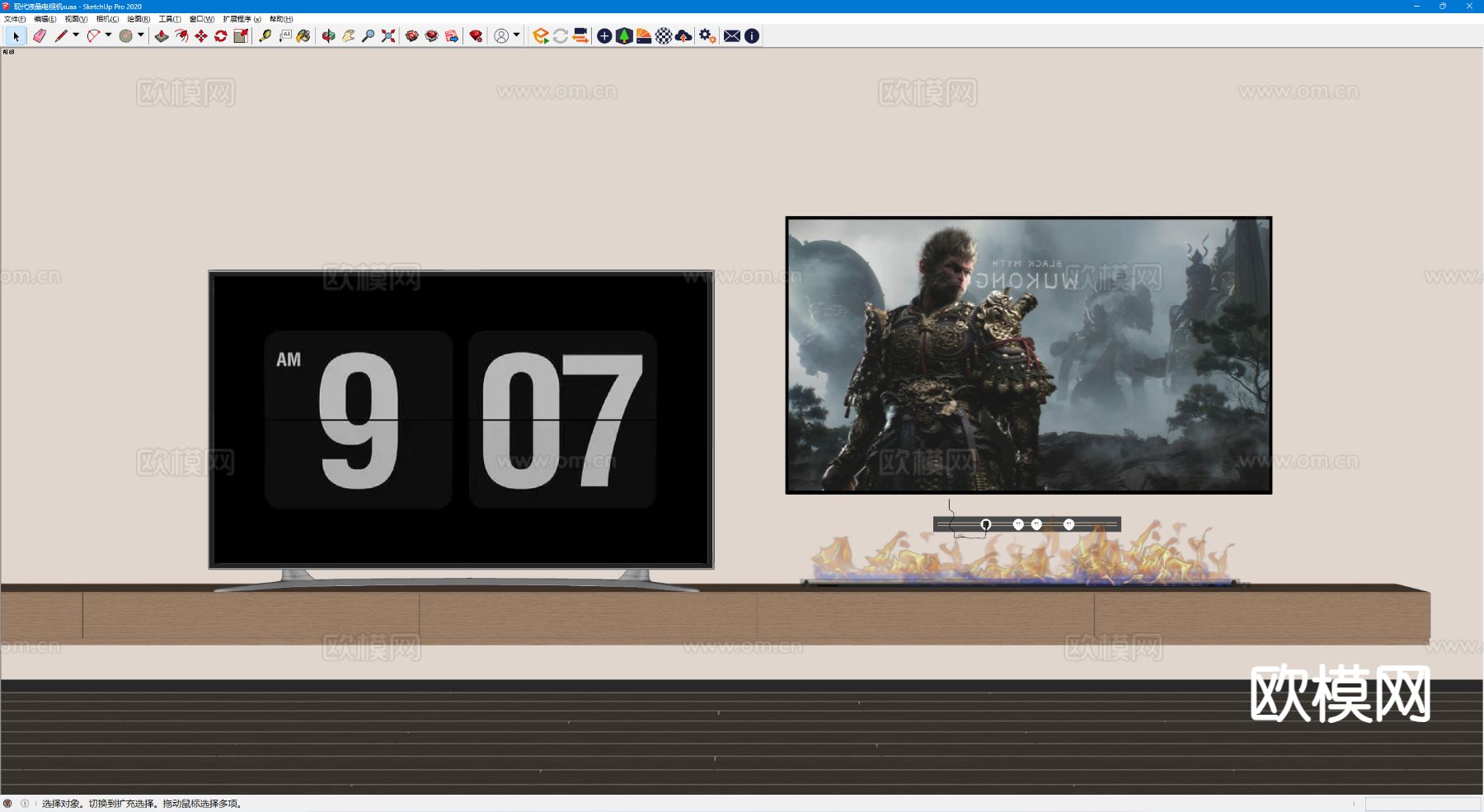
Task: Open the 绘图(R) menu
Action: (139, 19)
